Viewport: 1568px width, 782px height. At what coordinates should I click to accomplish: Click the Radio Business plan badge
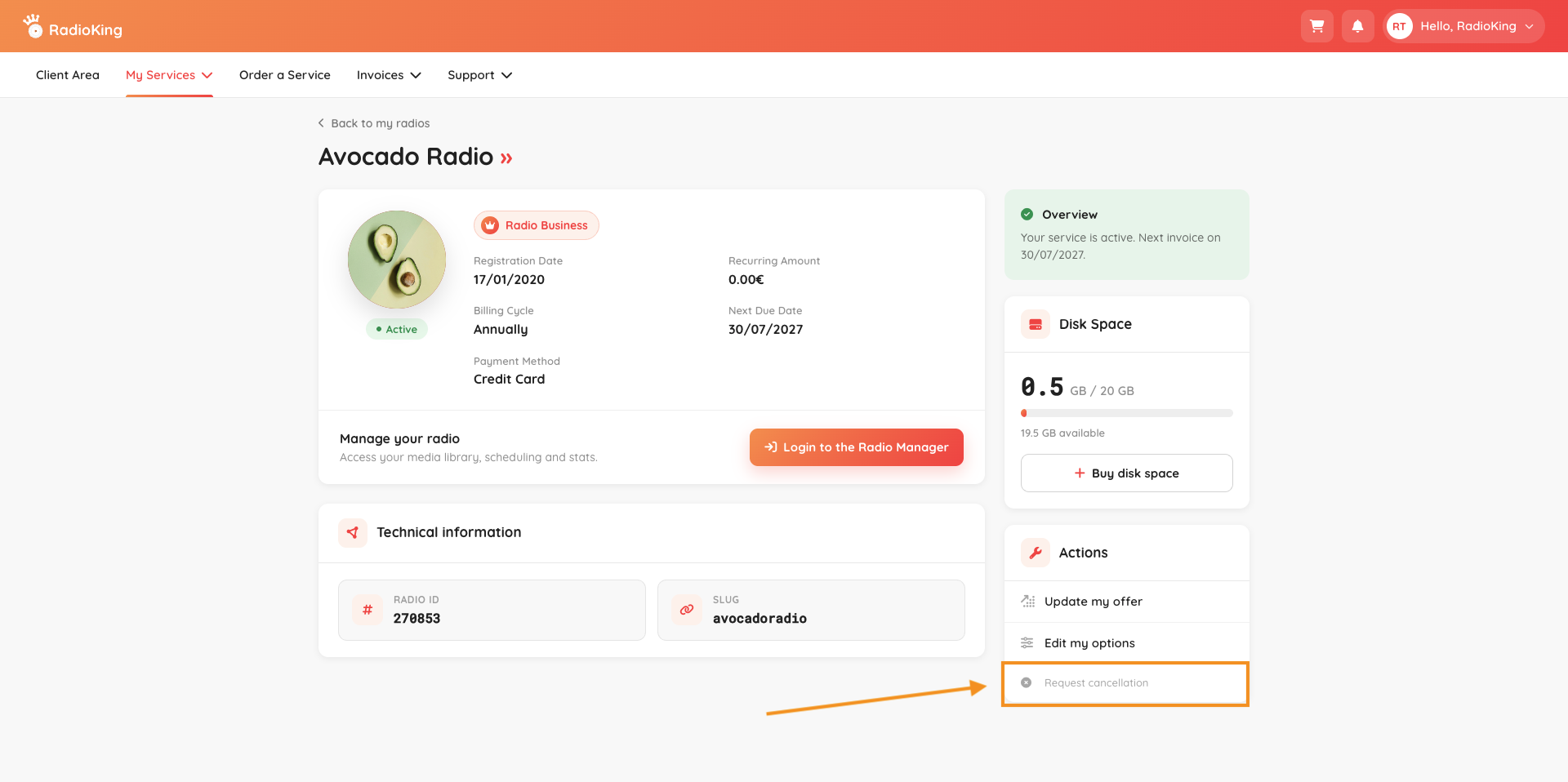(x=537, y=225)
